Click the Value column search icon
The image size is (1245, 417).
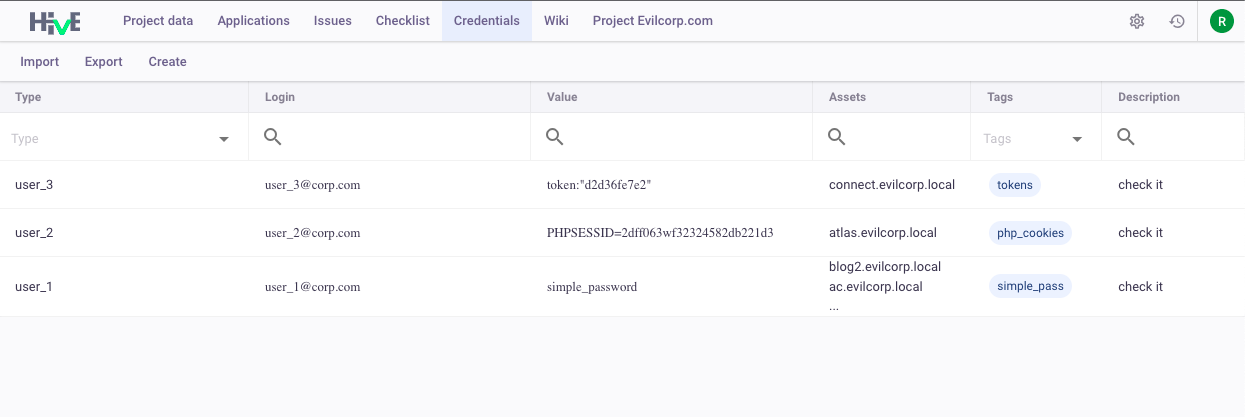pyautogui.click(x=554, y=137)
